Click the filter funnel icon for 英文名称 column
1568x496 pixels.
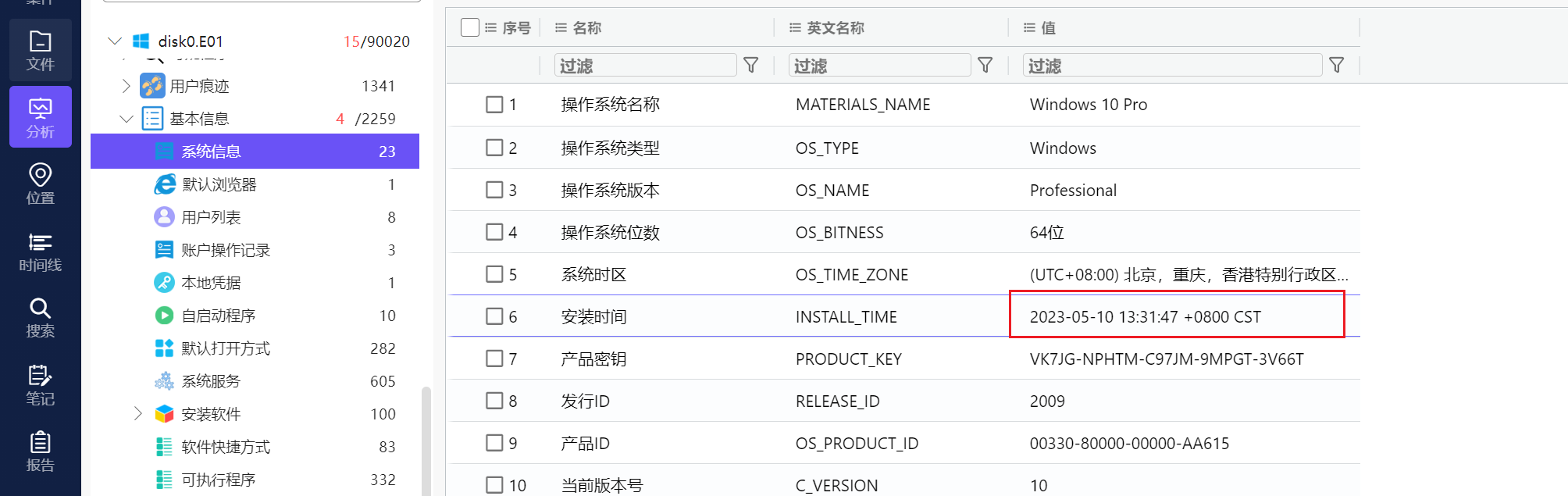point(985,66)
